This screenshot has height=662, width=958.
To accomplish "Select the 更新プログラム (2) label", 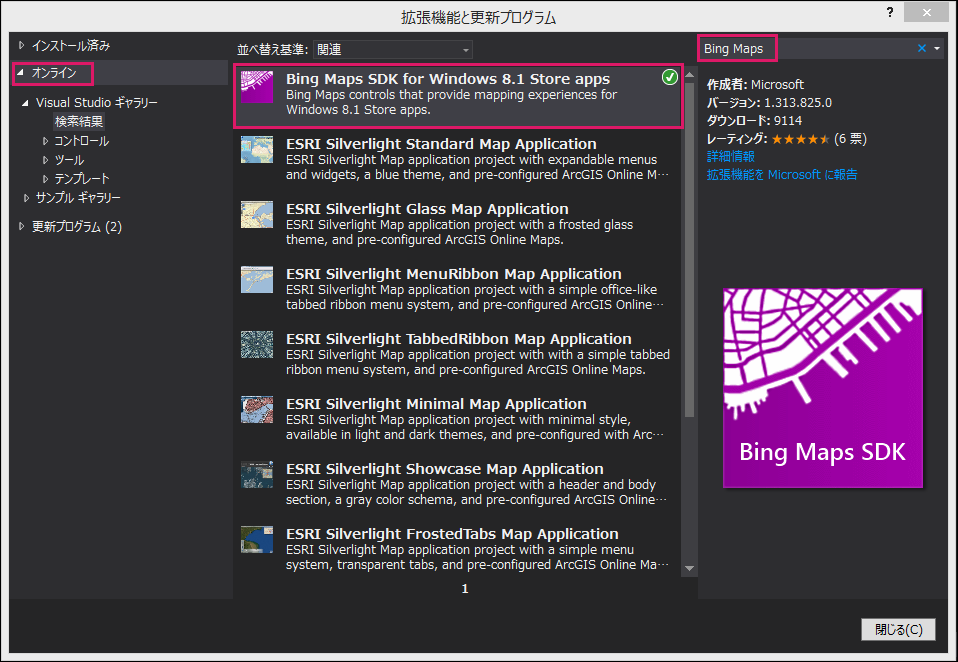I will coord(77,227).
